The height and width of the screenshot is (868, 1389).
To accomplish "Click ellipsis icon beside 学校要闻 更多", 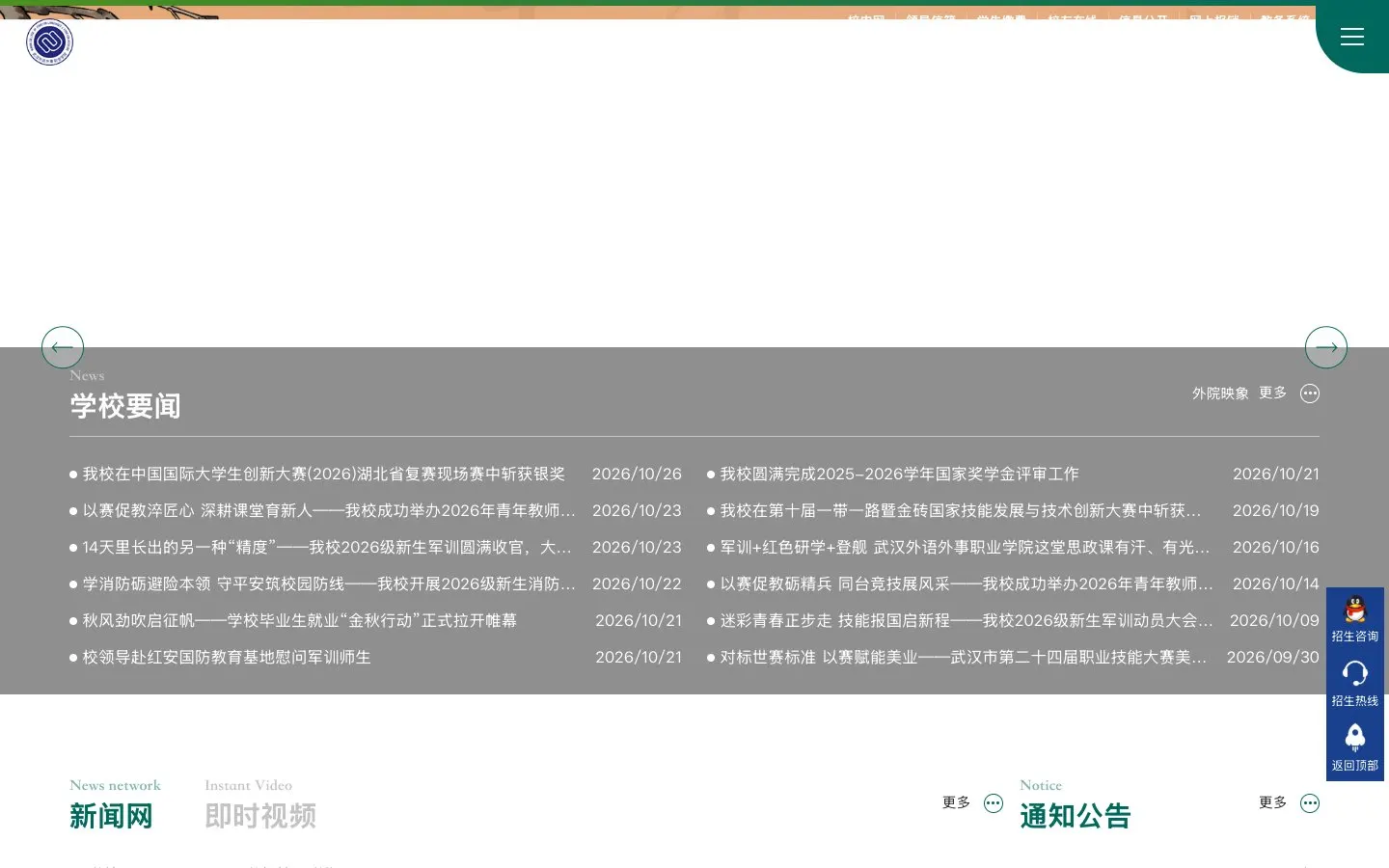I will (x=1310, y=393).
